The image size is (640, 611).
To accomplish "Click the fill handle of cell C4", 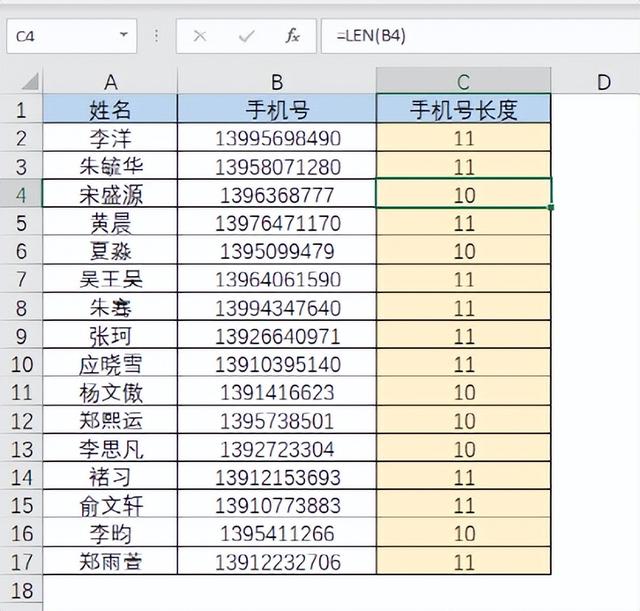I will click(x=551, y=208).
